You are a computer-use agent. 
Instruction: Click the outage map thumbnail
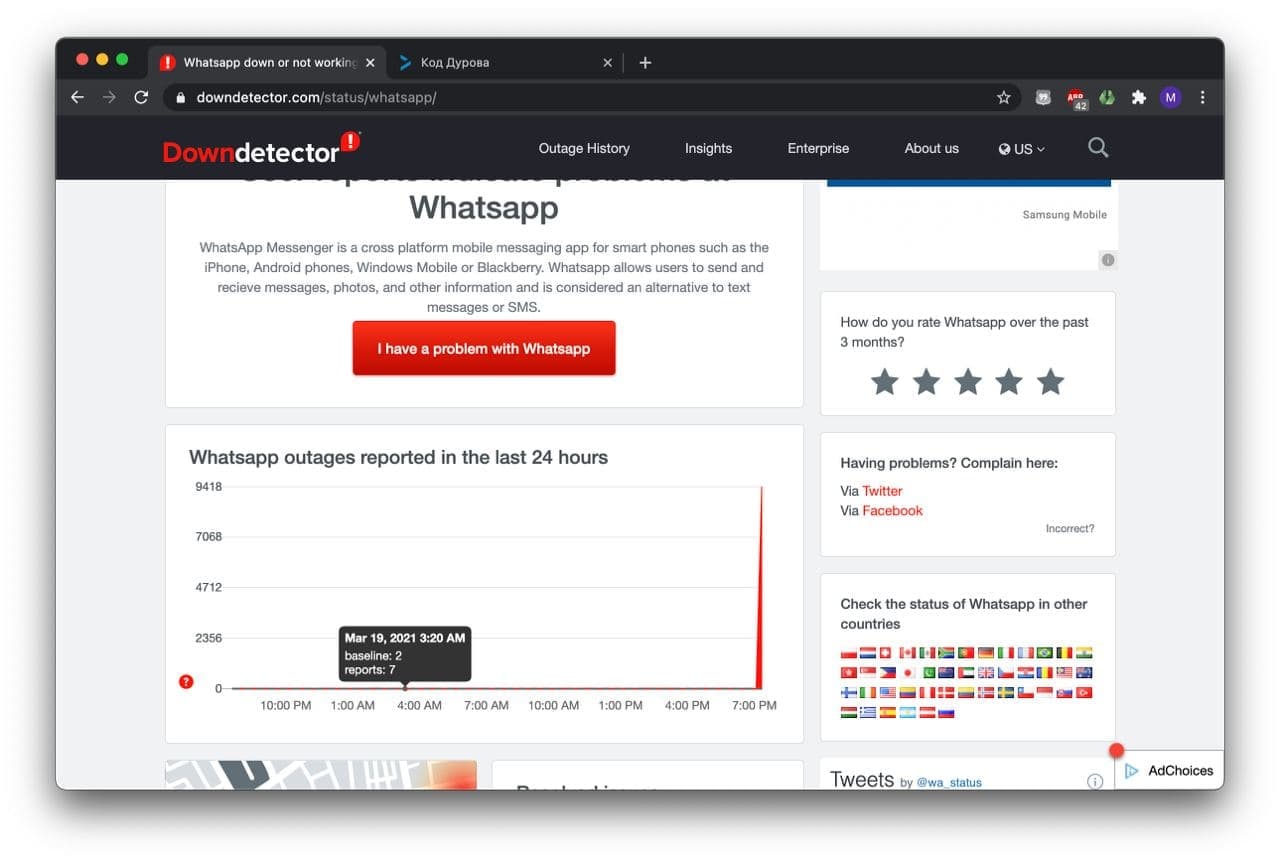[x=321, y=774]
